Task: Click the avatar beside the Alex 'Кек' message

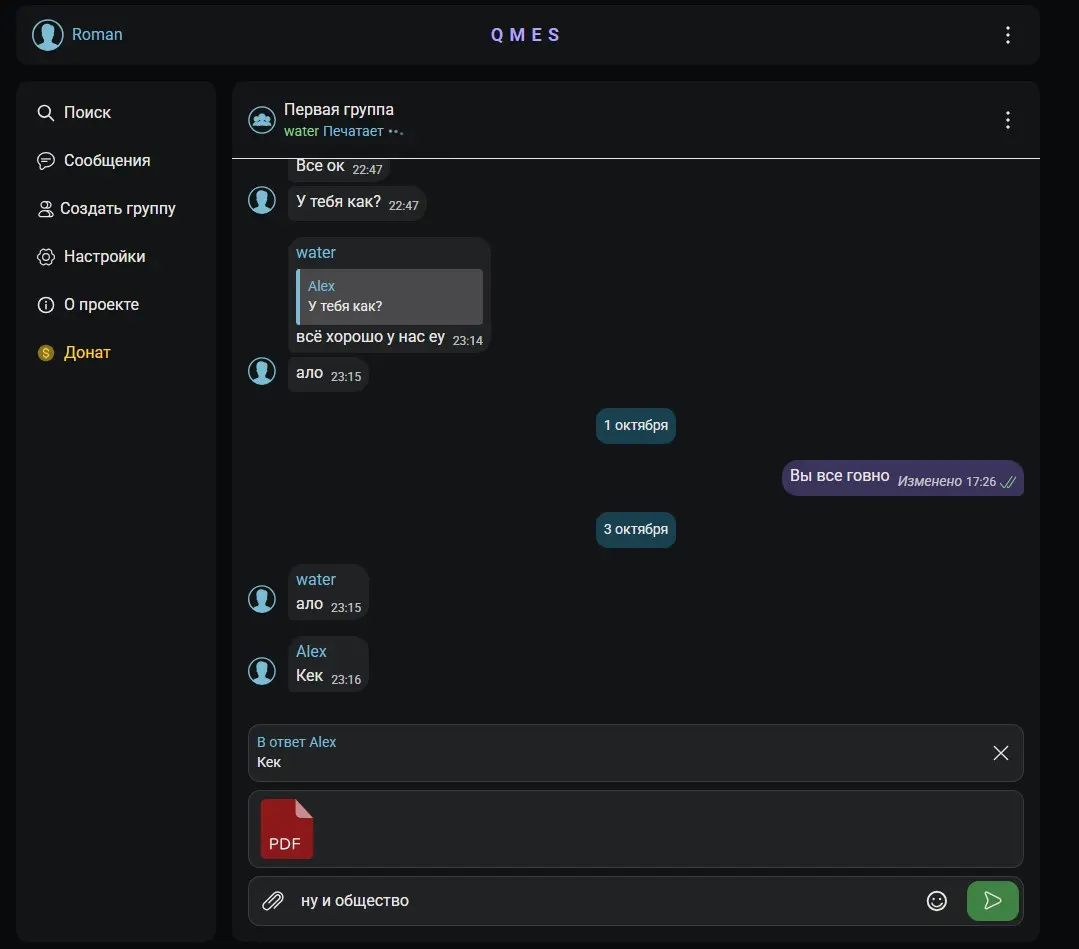Action: [261, 671]
